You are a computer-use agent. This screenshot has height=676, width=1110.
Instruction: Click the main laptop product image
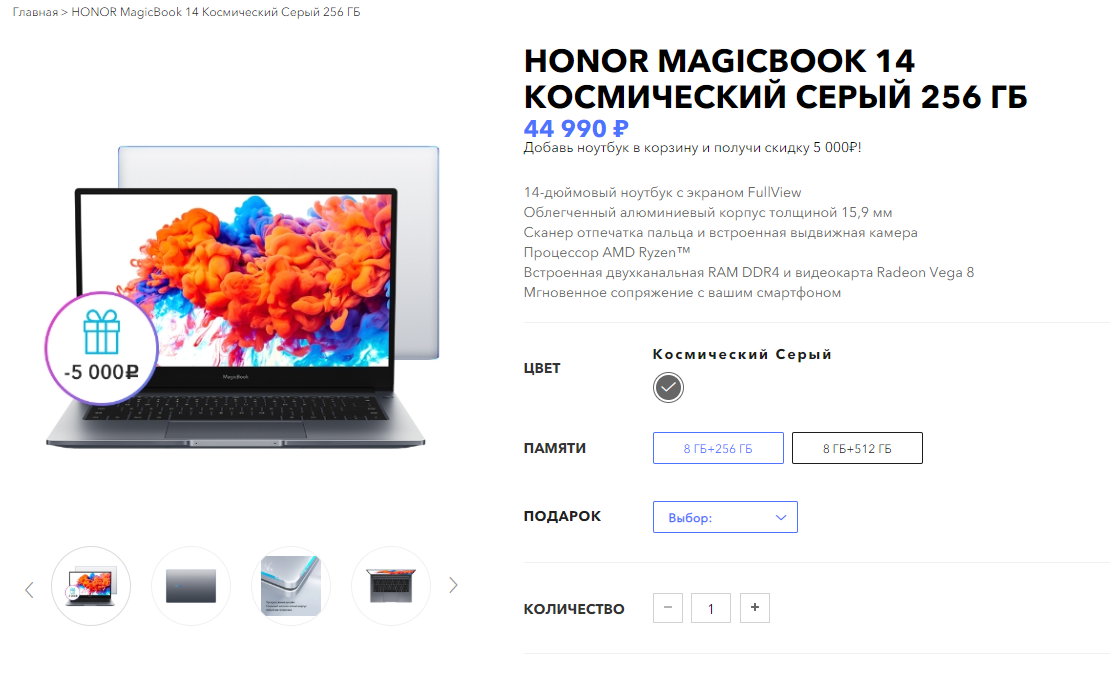[x=242, y=297]
